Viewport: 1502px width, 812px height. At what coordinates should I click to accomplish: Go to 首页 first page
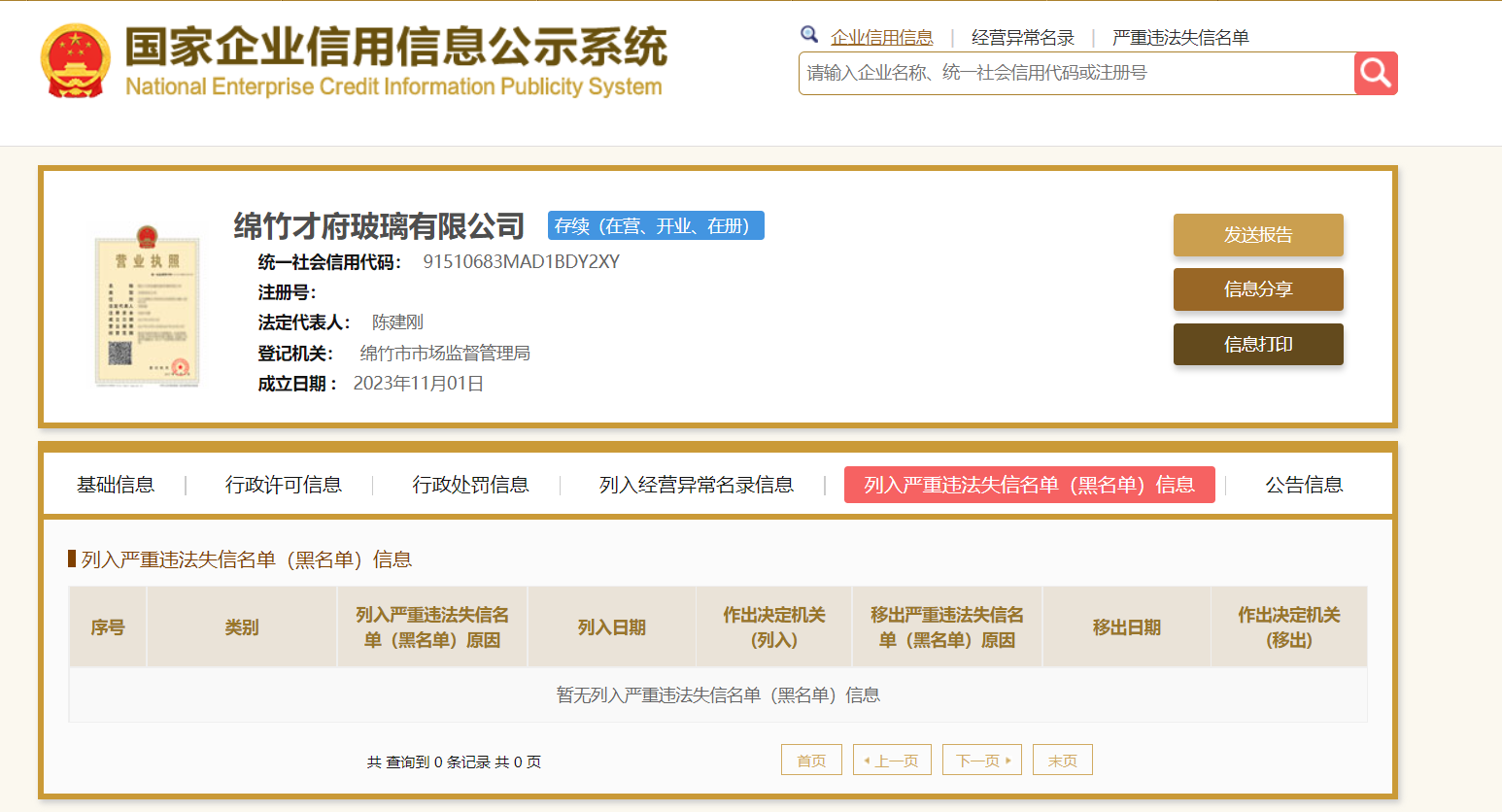[x=811, y=760]
